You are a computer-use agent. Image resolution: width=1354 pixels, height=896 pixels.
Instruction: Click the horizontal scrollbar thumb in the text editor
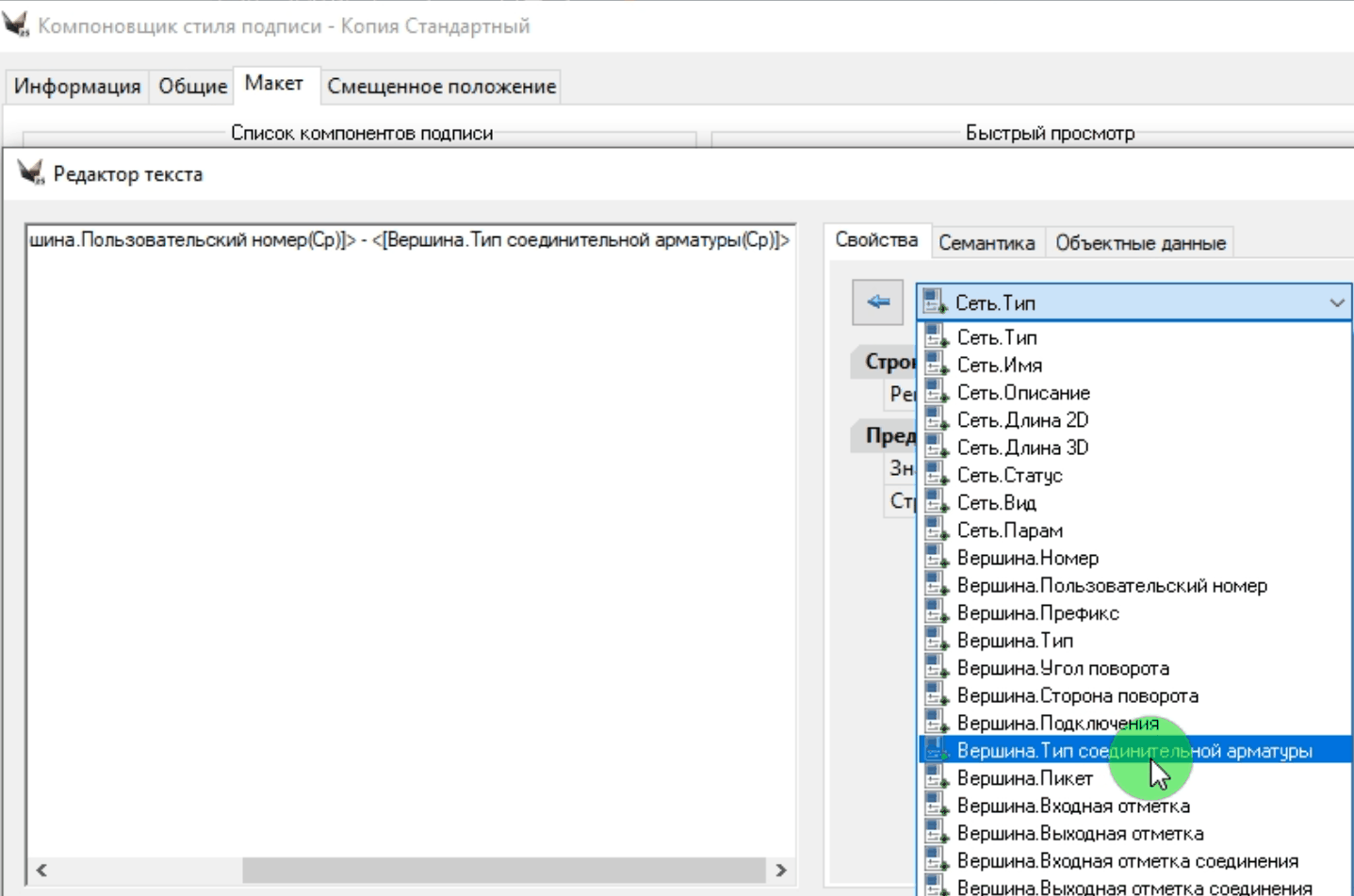click(x=503, y=870)
